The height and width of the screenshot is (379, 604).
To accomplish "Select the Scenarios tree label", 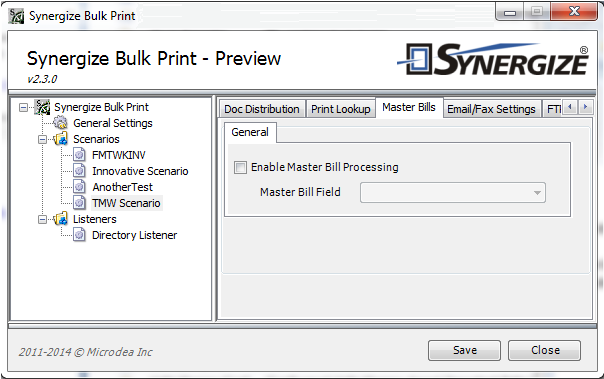I will (96, 139).
